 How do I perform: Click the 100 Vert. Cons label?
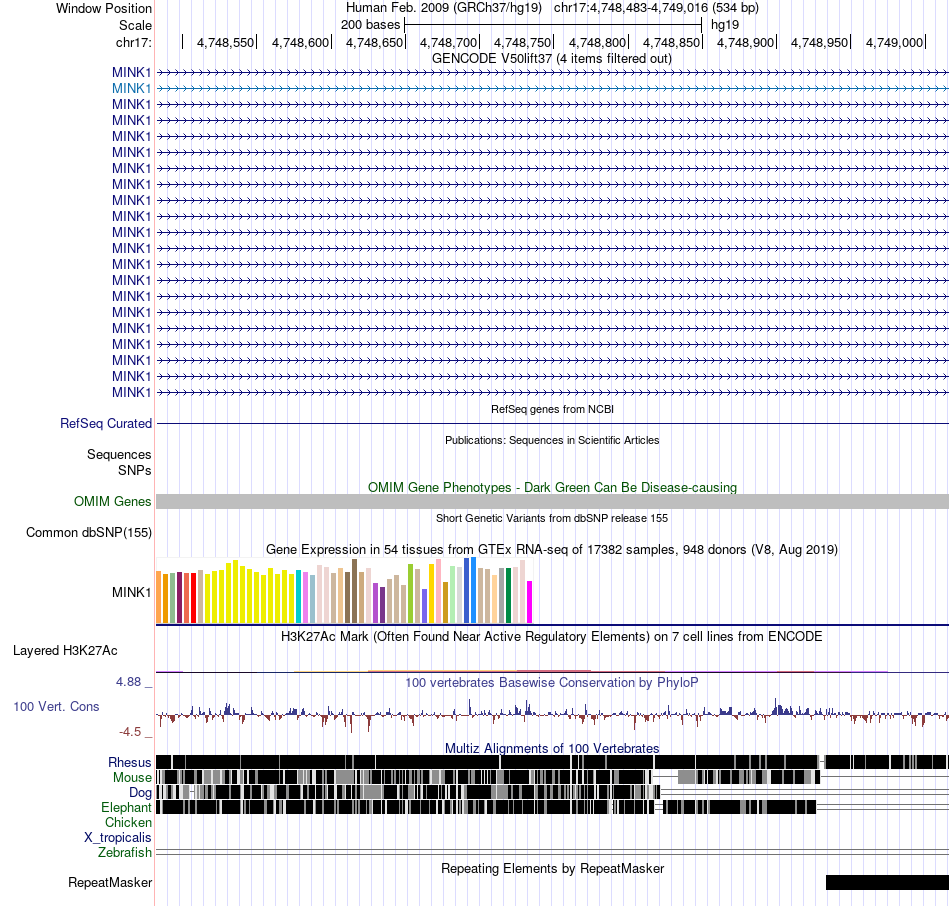[x=56, y=707]
